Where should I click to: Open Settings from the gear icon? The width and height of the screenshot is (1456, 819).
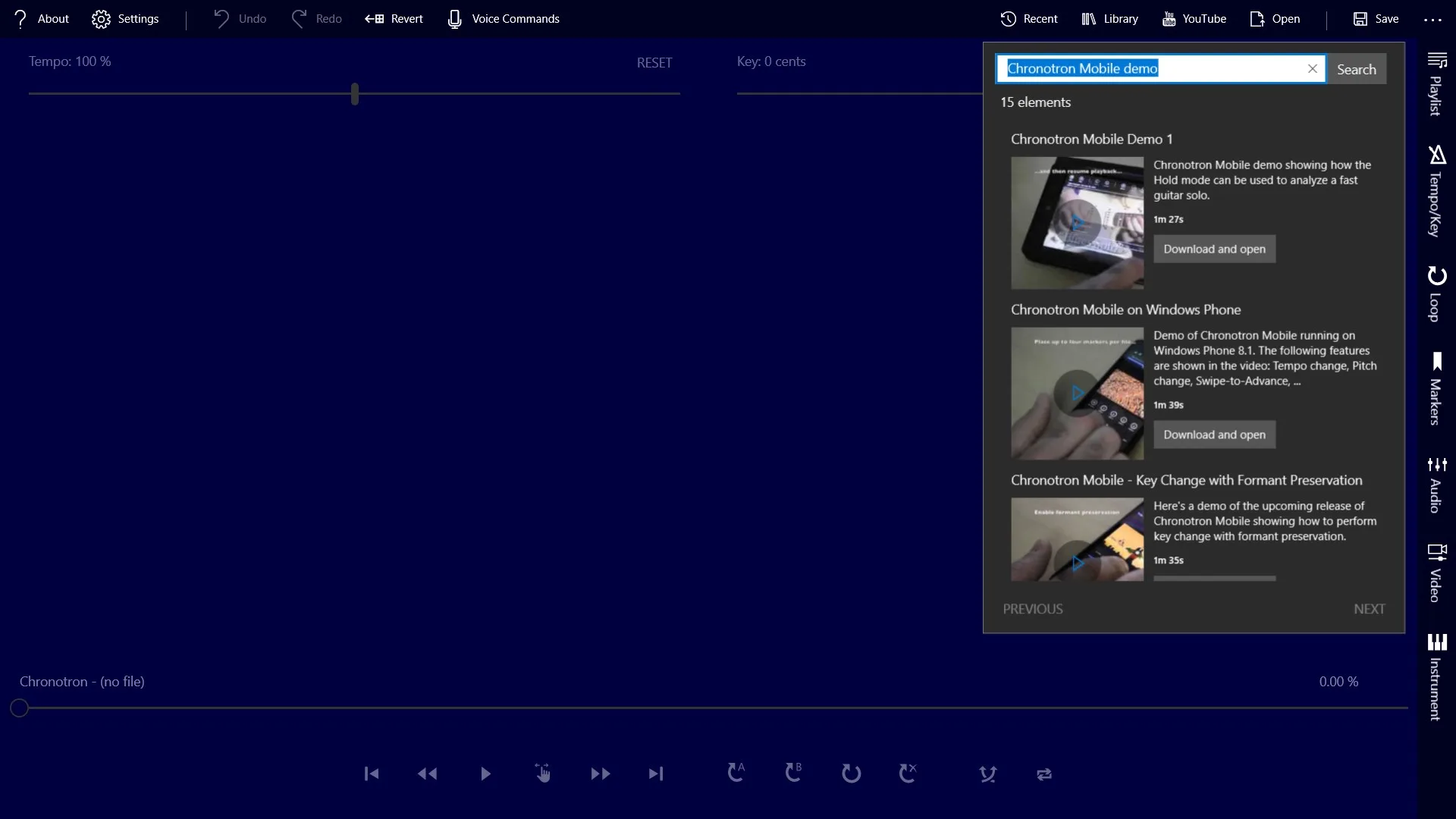tap(125, 19)
